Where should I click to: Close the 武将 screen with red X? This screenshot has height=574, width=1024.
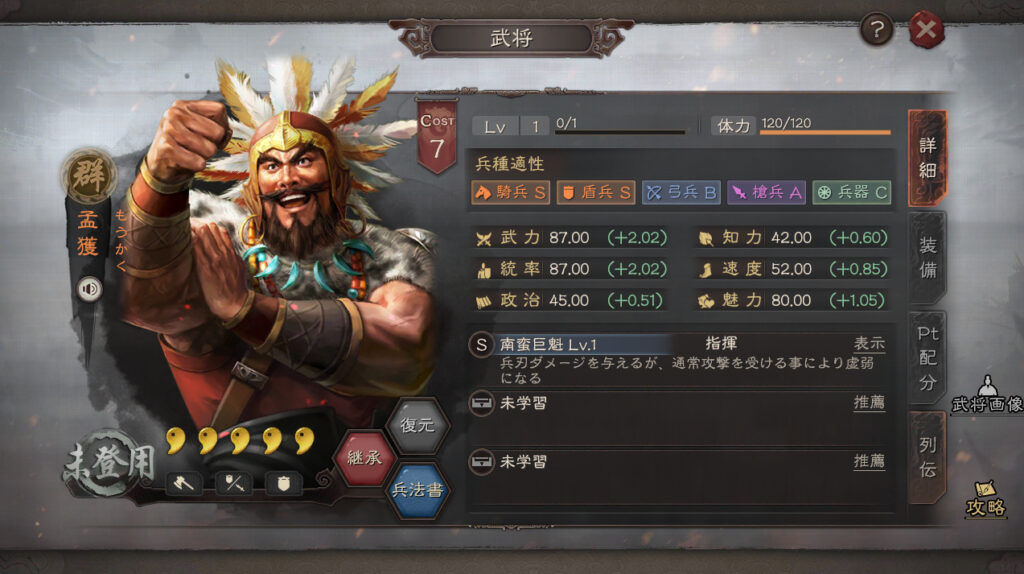coord(927,29)
